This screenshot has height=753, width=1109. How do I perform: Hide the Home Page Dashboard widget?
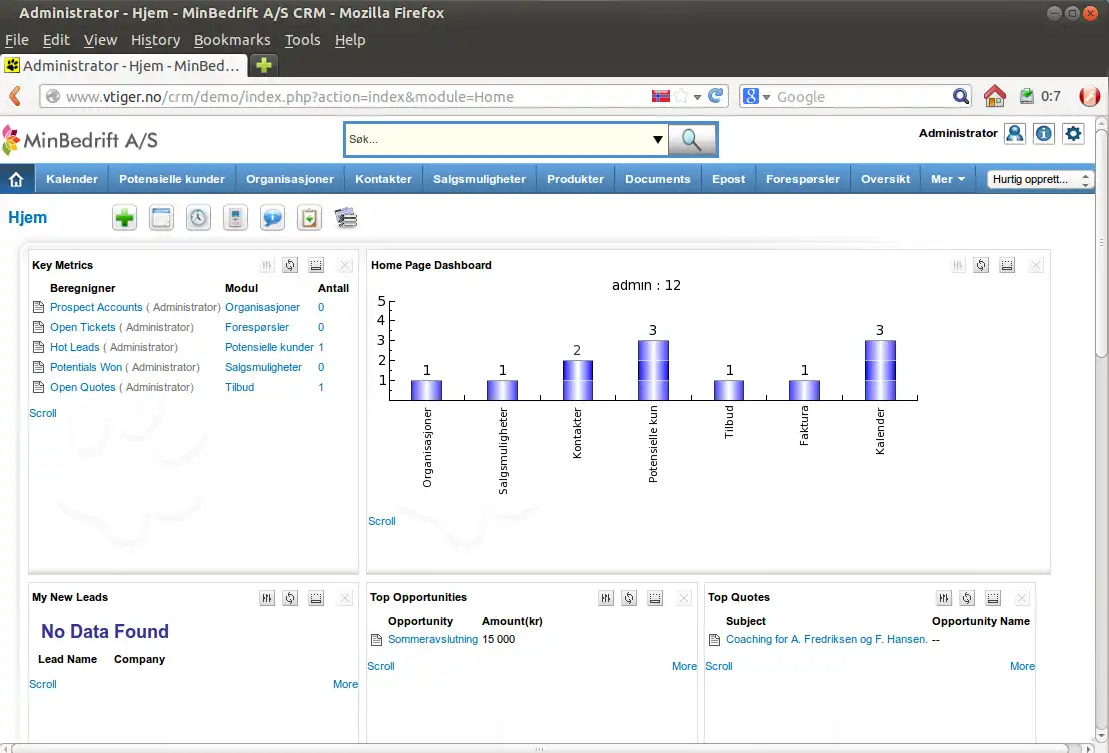point(1007,265)
